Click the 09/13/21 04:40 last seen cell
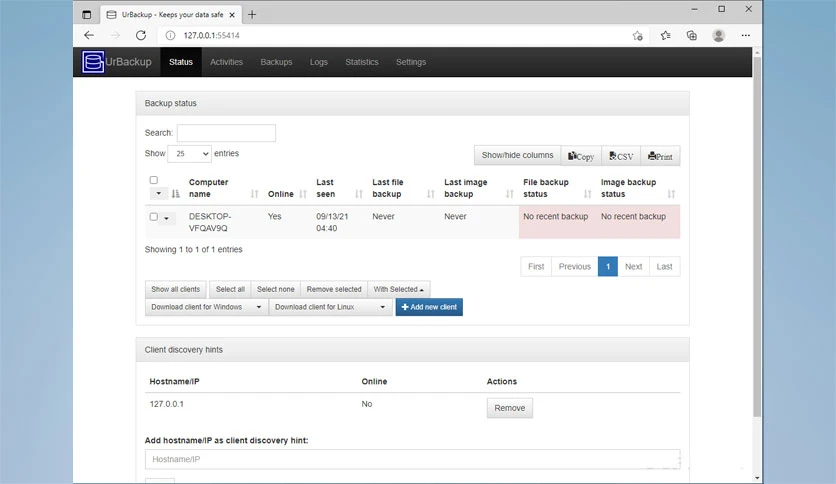The image size is (836, 484). coord(332,222)
